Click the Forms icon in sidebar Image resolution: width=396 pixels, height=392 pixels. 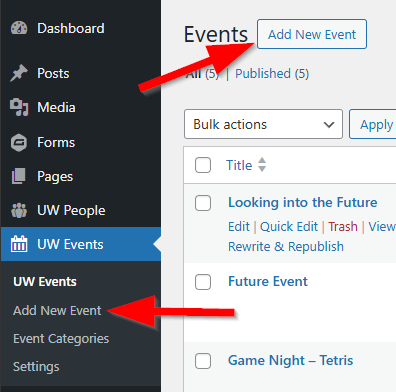click(19, 143)
